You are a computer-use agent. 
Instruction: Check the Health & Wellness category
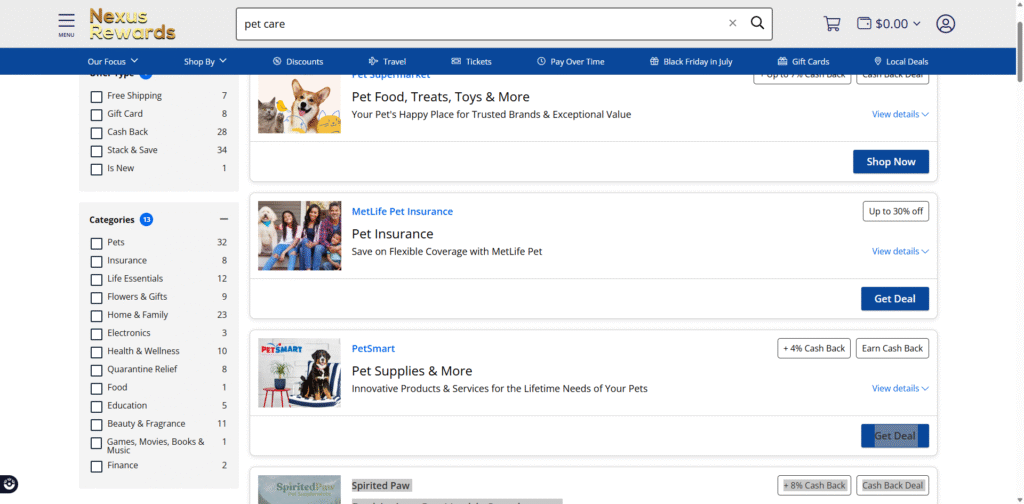click(x=96, y=352)
